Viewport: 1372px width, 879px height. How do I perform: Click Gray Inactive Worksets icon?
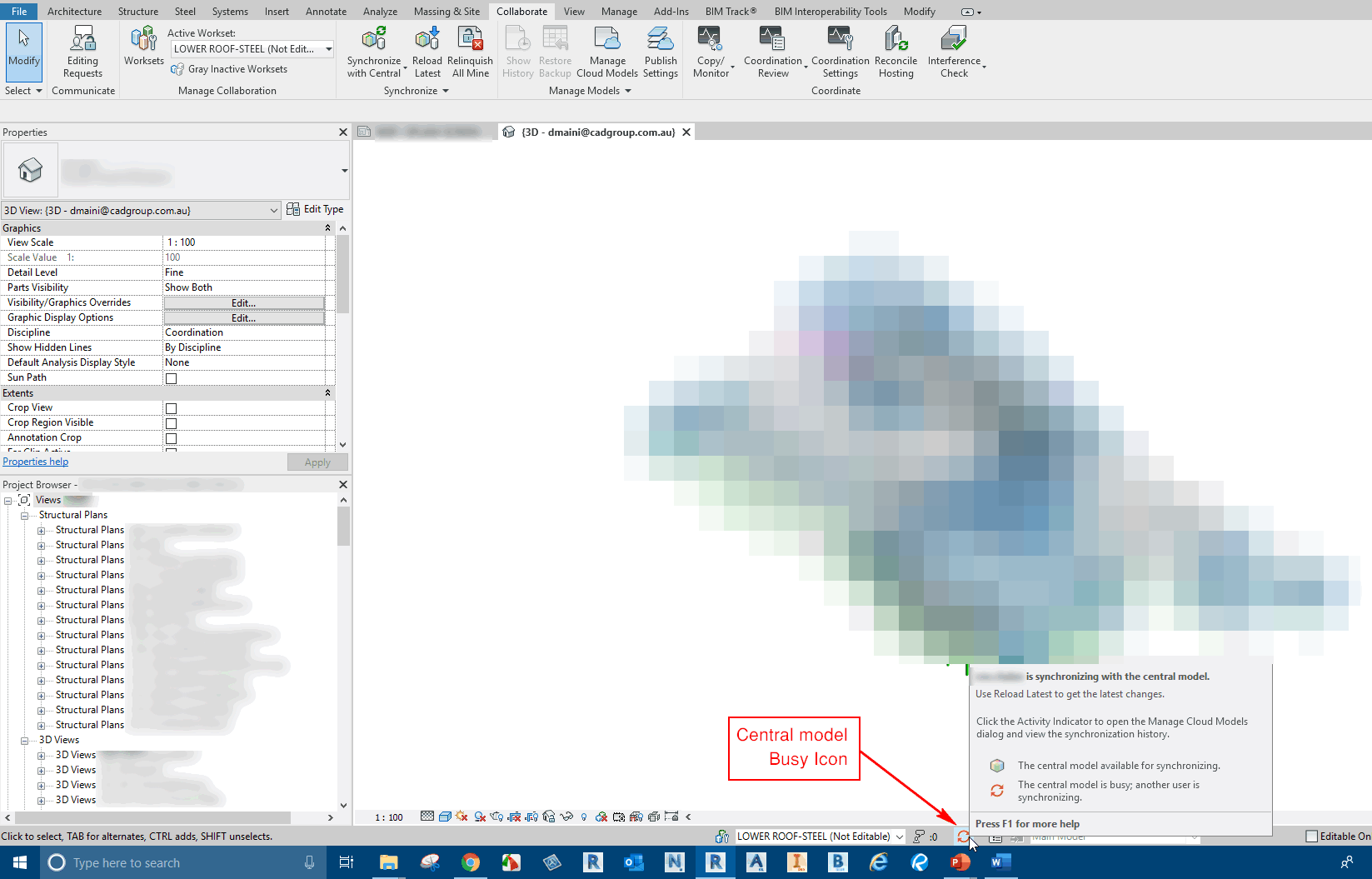pyautogui.click(x=177, y=69)
